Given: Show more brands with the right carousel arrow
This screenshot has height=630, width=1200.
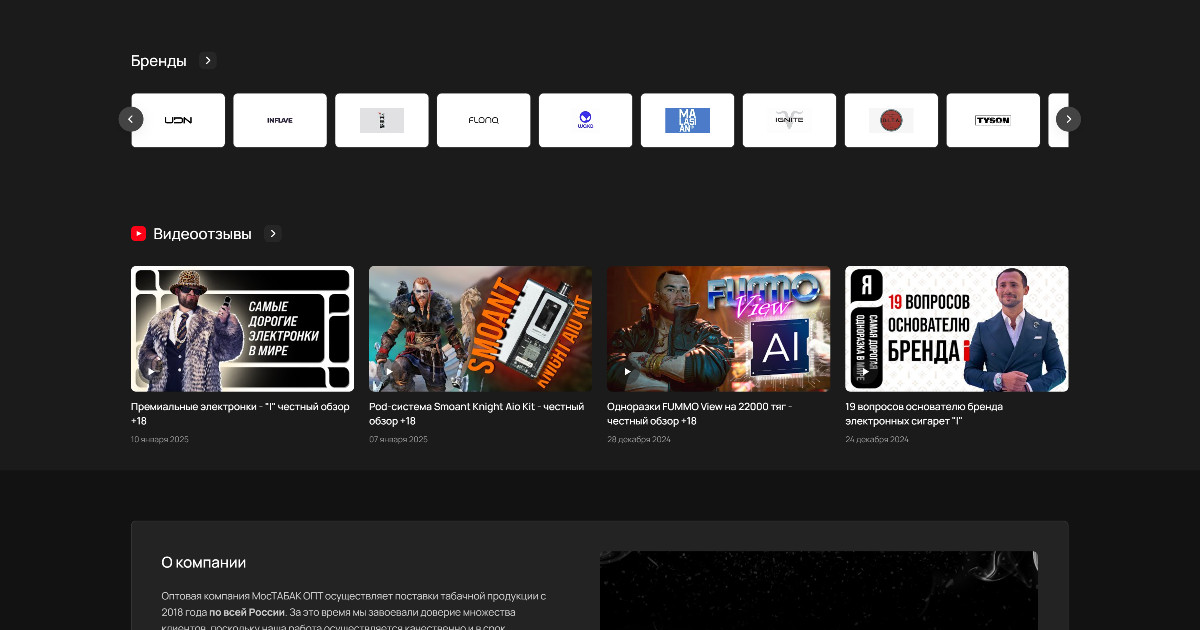Looking at the screenshot, I should coord(1068,119).
